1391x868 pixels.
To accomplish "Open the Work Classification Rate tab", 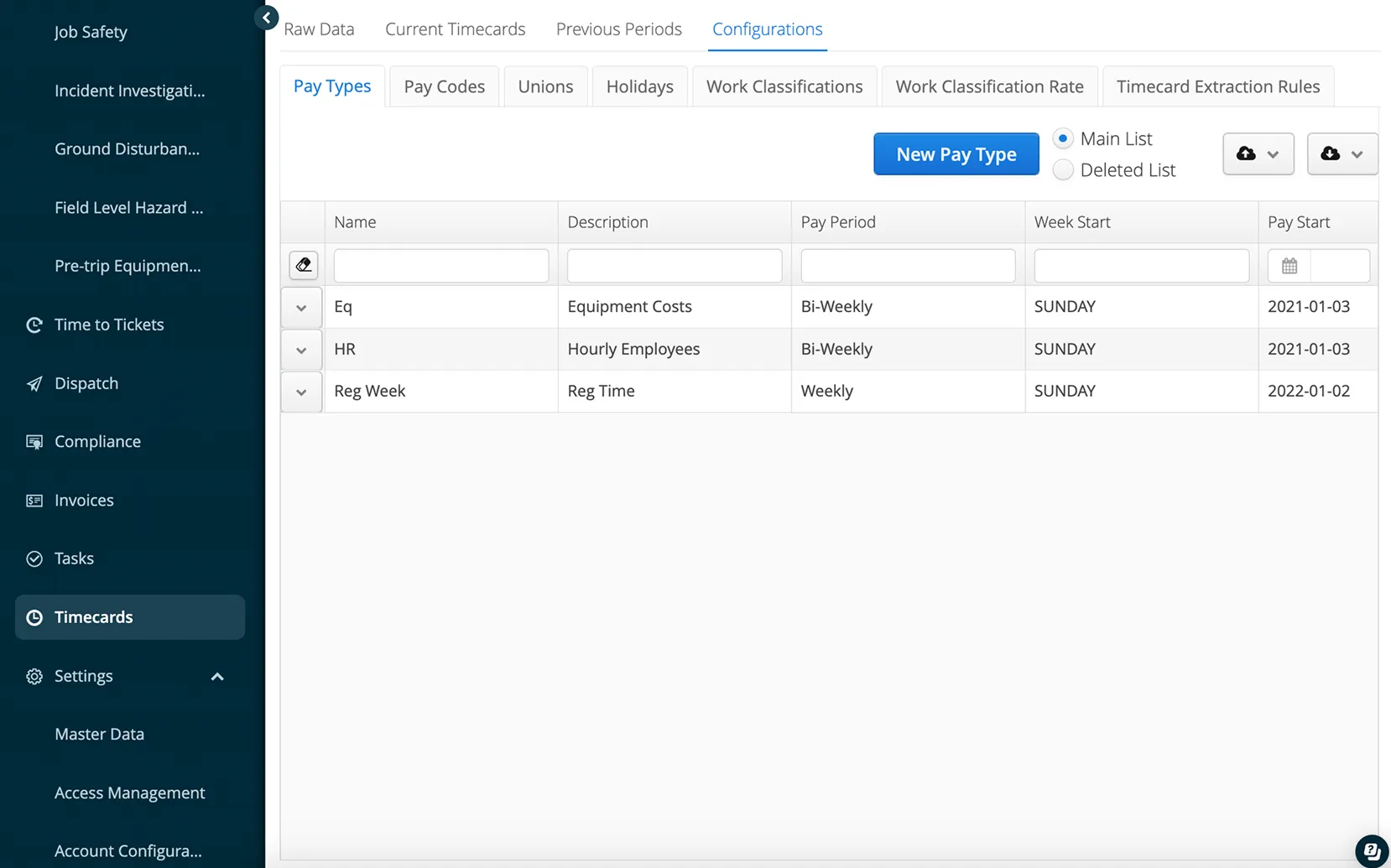I will point(989,86).
